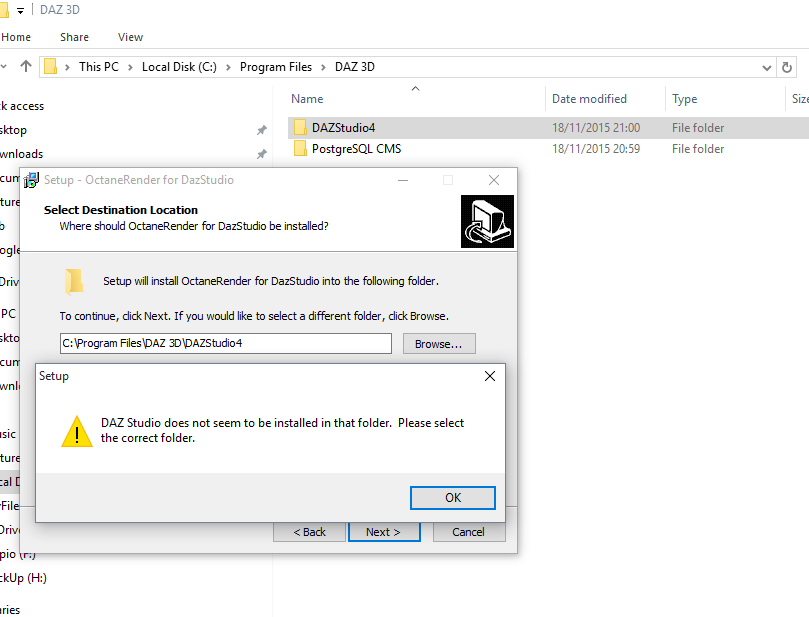Image resolution: width=809 pixels, height=617 pixels.
Task: Open the View ribbon tab
Action: point(130,37)
